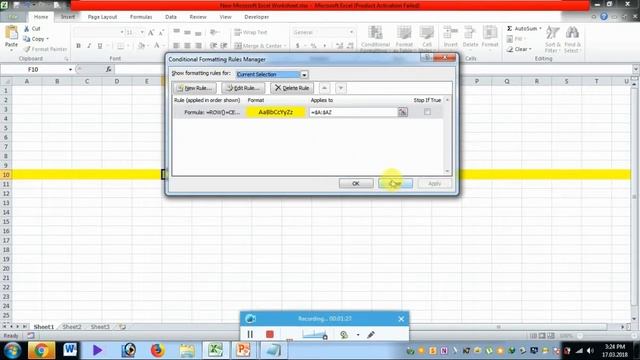Toggle Bold formatting
Screen dimensions: 640x360
[78, 46]
